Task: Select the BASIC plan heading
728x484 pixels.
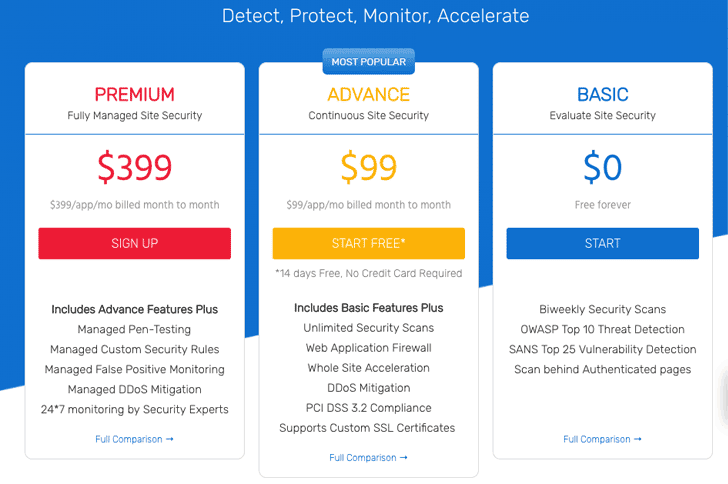Action: click(x=602, y=95)
